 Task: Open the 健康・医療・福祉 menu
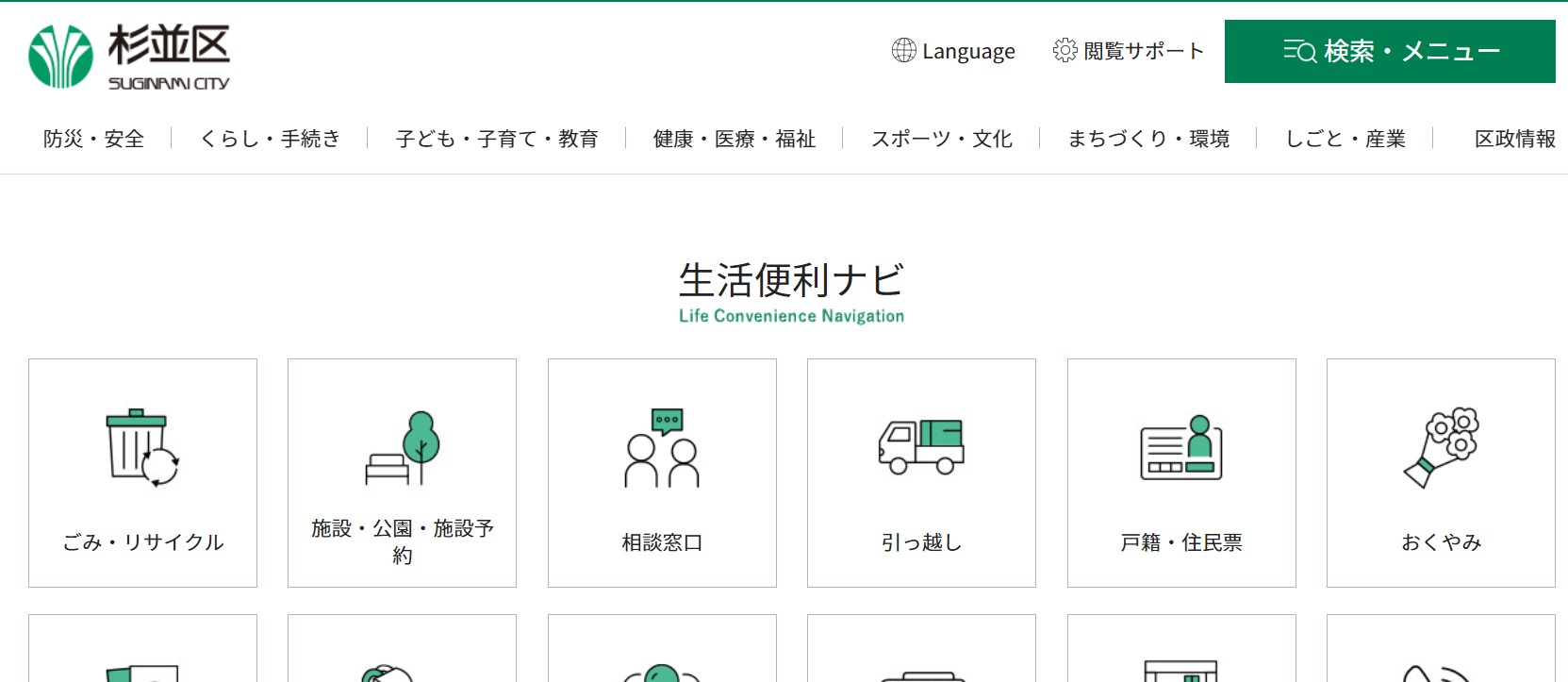[734, 139]
